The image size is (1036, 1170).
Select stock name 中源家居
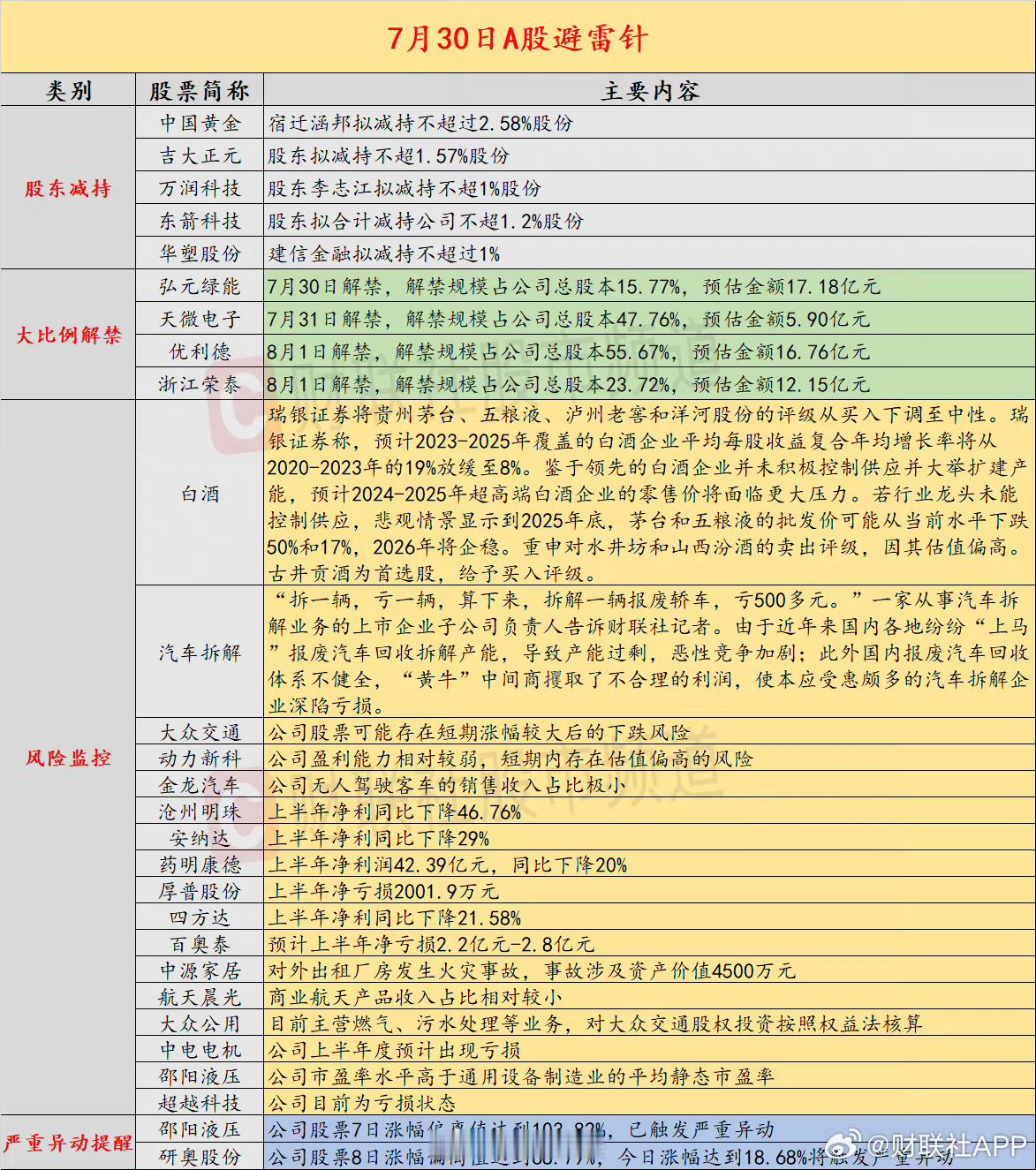(x=200, y=970)
